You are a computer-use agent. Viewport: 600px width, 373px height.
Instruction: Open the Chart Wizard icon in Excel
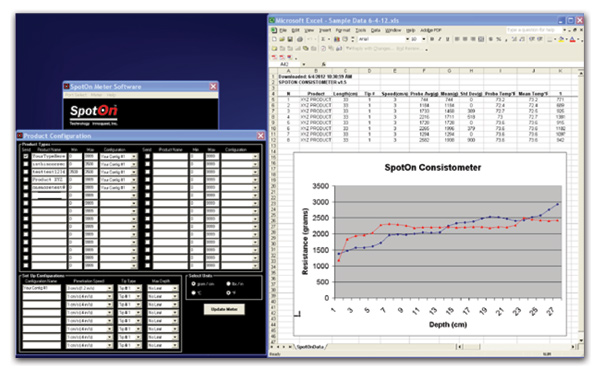[337, 39]
